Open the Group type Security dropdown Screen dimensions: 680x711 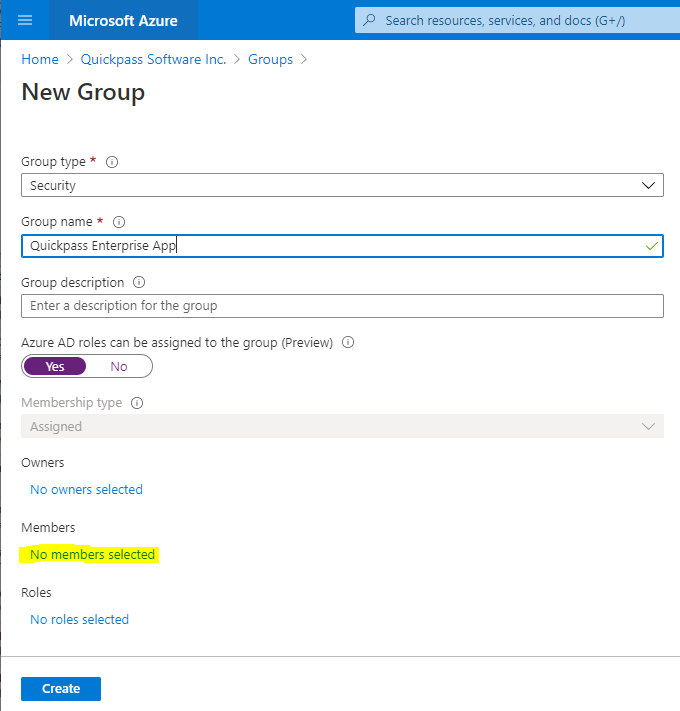tap(342, 185)
